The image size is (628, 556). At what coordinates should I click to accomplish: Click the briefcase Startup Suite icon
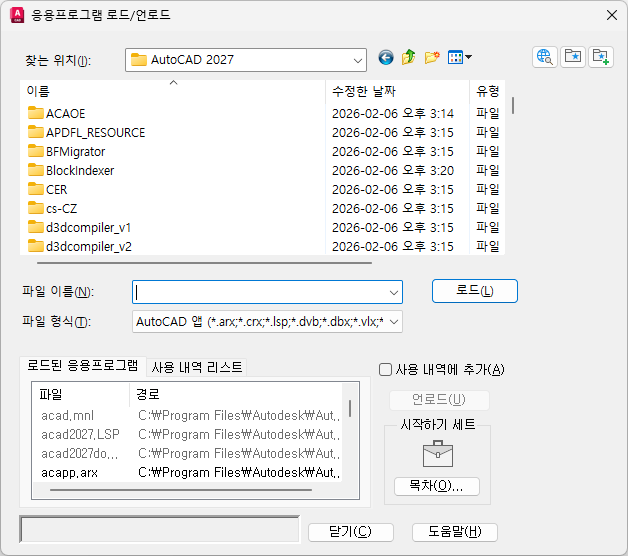point(438,454)
